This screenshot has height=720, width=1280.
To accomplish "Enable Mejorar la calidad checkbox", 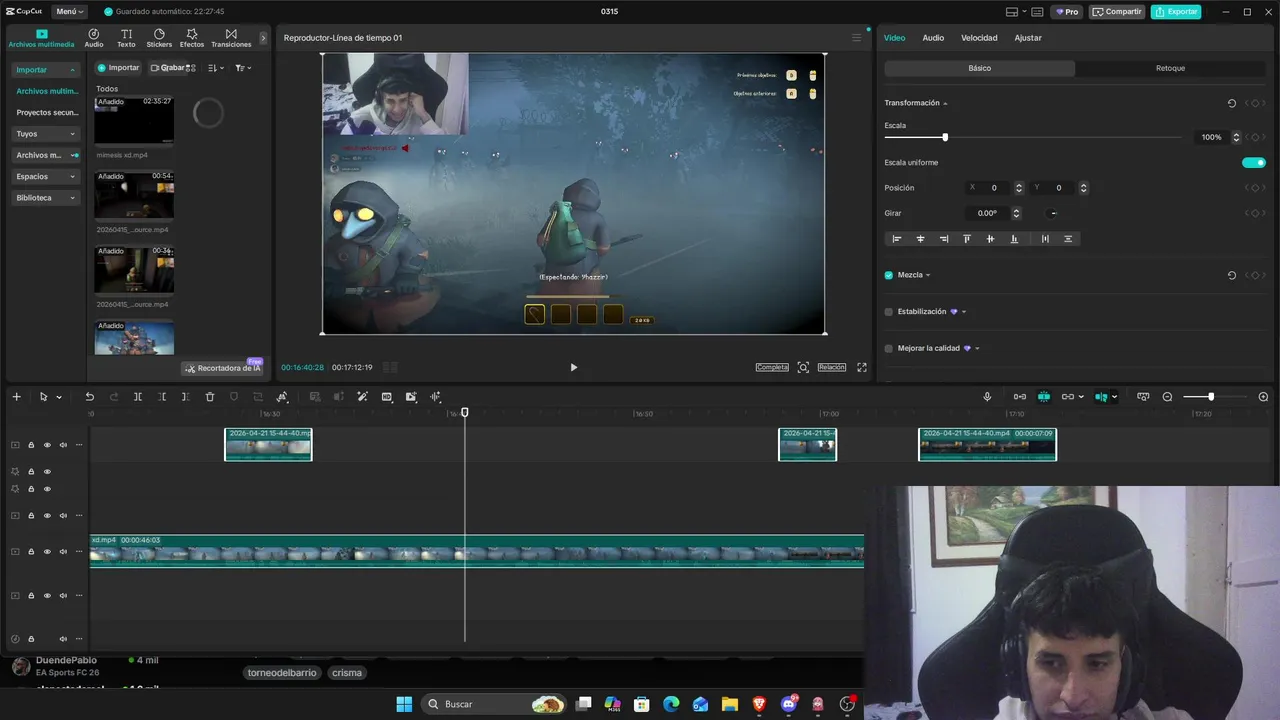I will tap(888, 349).
